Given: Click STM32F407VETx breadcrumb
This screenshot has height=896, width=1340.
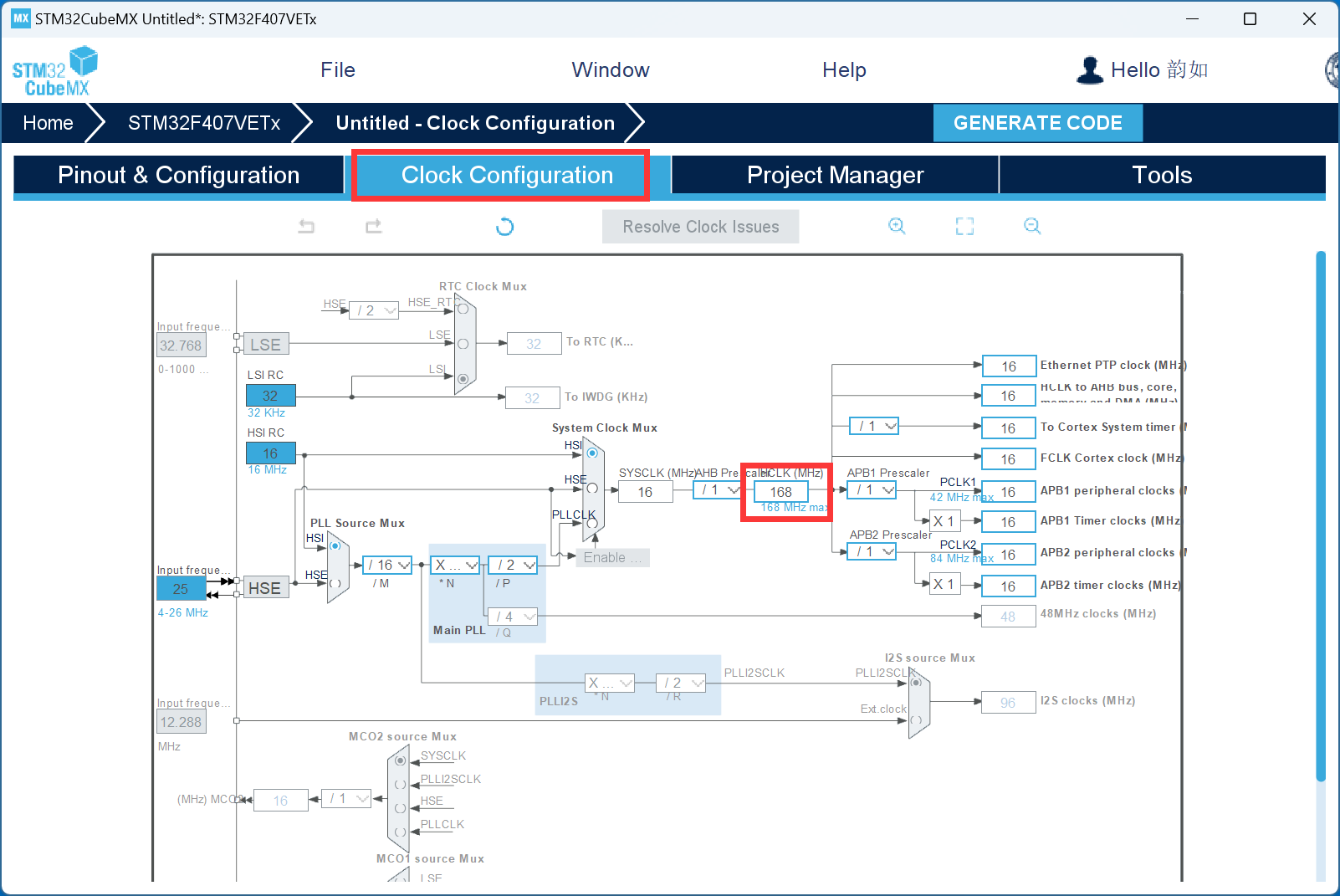Looking at the screenshot, I should [204, 123].
